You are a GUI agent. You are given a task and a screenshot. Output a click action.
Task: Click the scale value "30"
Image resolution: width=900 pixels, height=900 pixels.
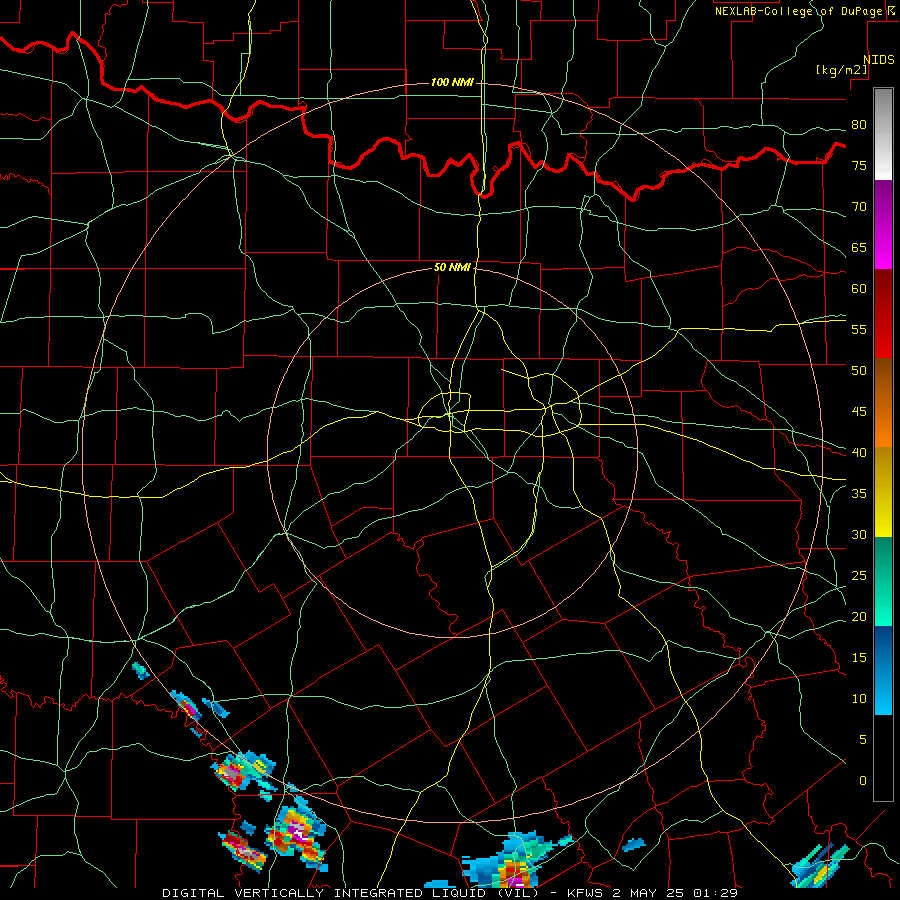click(859, 534)
